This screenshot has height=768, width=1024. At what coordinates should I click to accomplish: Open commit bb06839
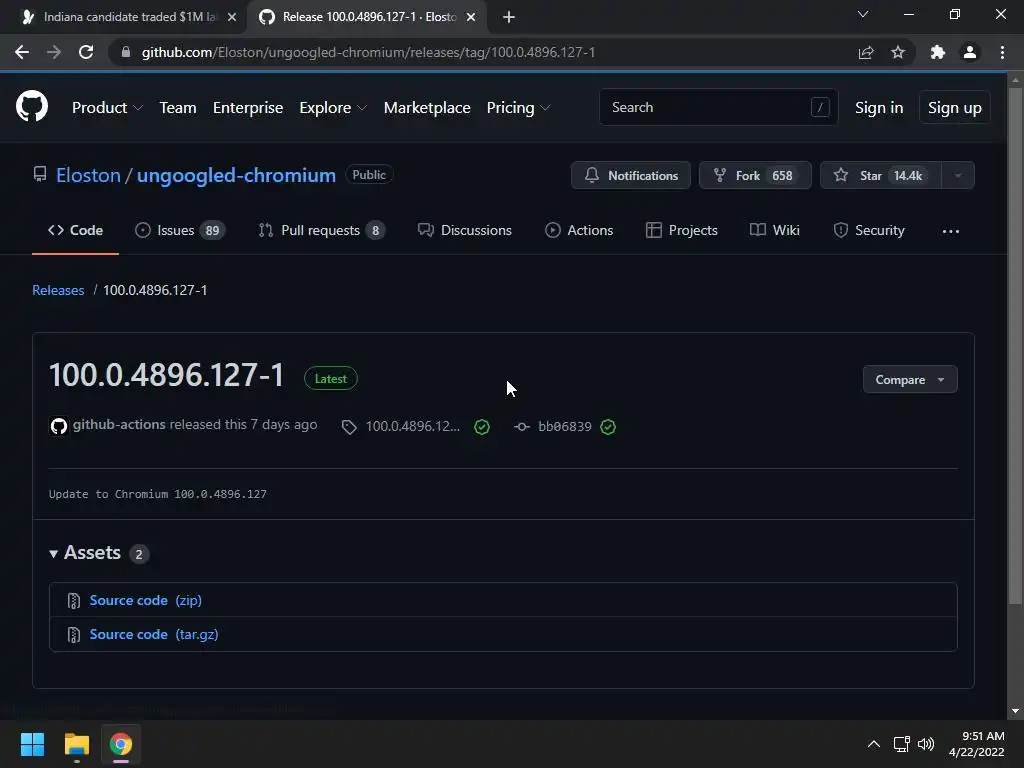(x=565, y=426)
